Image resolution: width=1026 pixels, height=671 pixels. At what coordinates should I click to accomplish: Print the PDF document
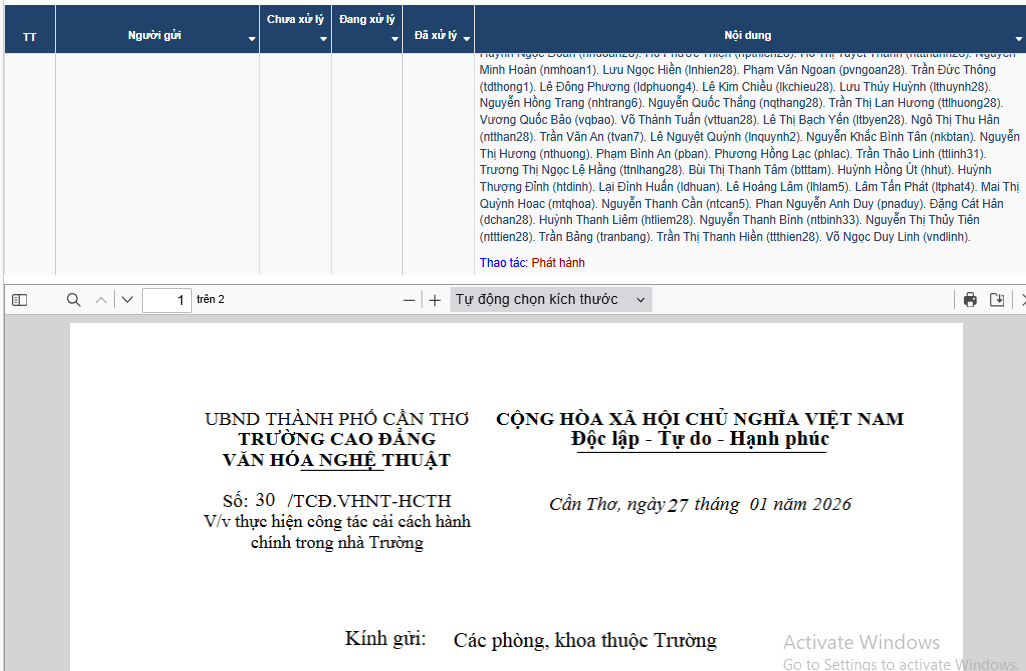pos(970,300)
